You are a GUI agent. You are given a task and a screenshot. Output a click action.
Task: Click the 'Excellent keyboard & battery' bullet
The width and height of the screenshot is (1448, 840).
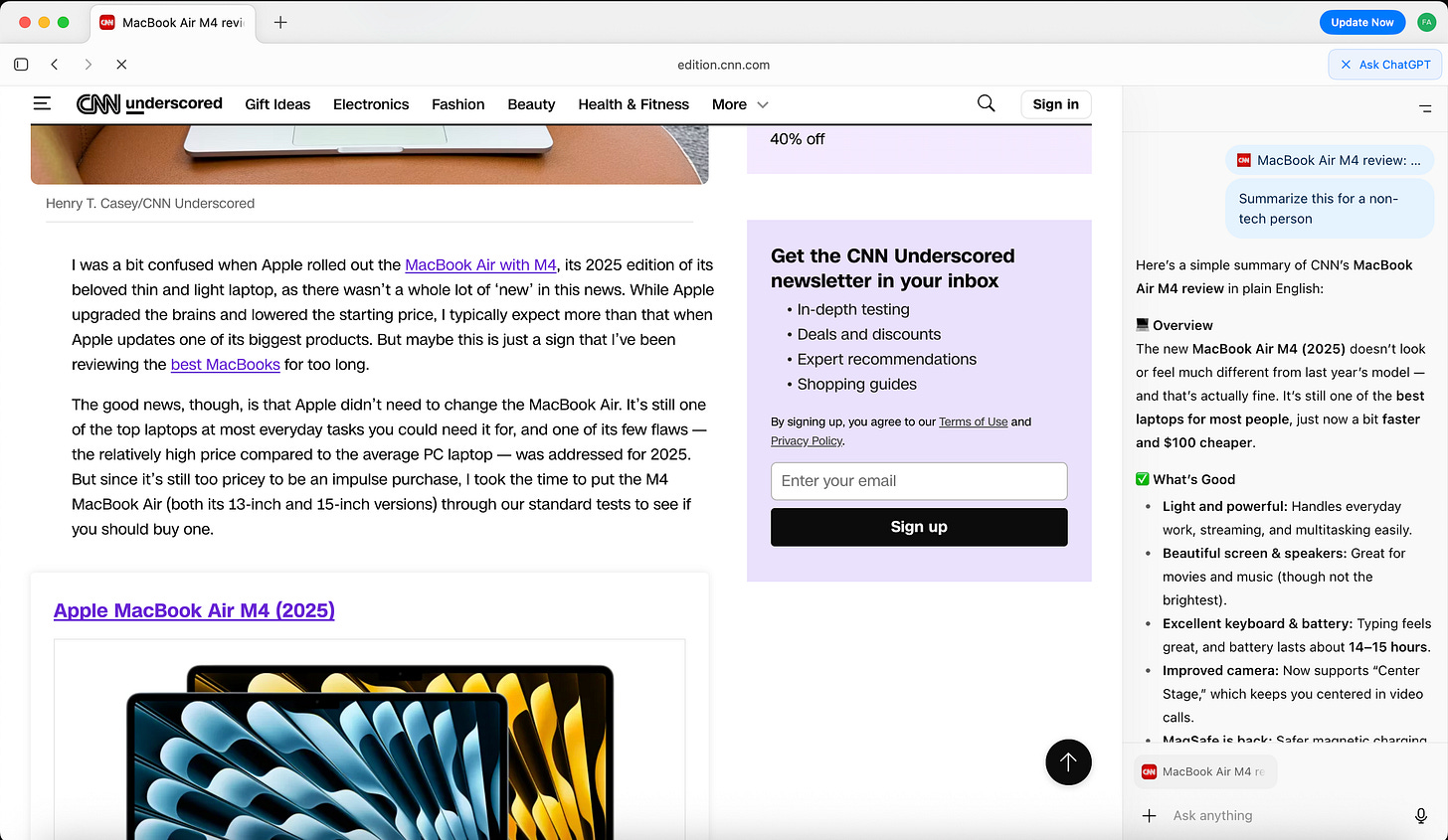point(1297,635)
